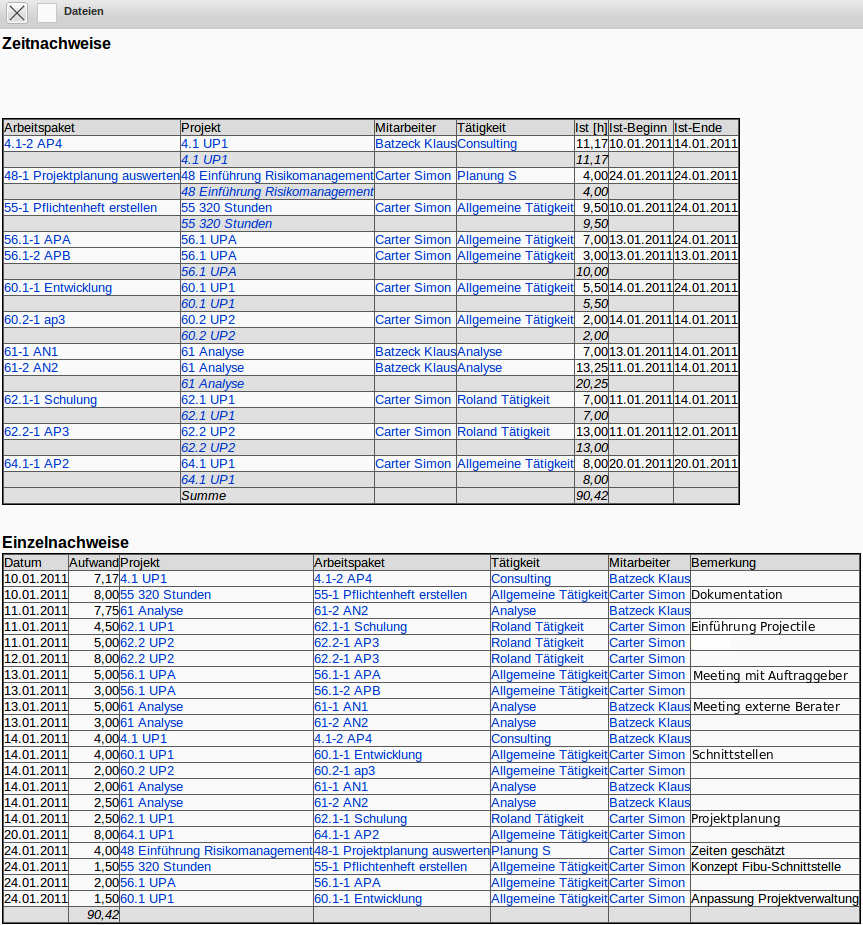The image size is (863, 925).
Task: Click the blank square icon beside Dateien
Action: click(x=47, y=12)
